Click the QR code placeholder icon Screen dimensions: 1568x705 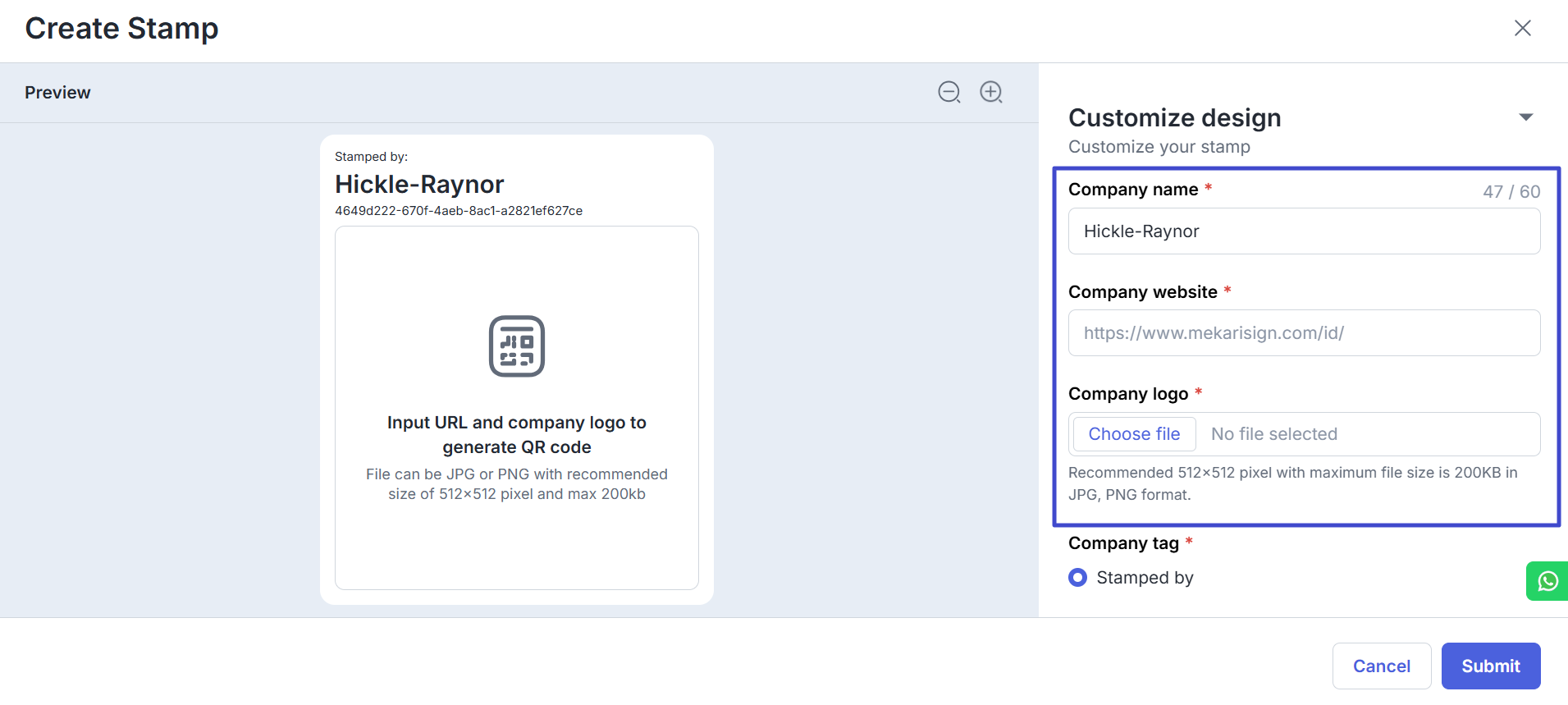point(517,346)
